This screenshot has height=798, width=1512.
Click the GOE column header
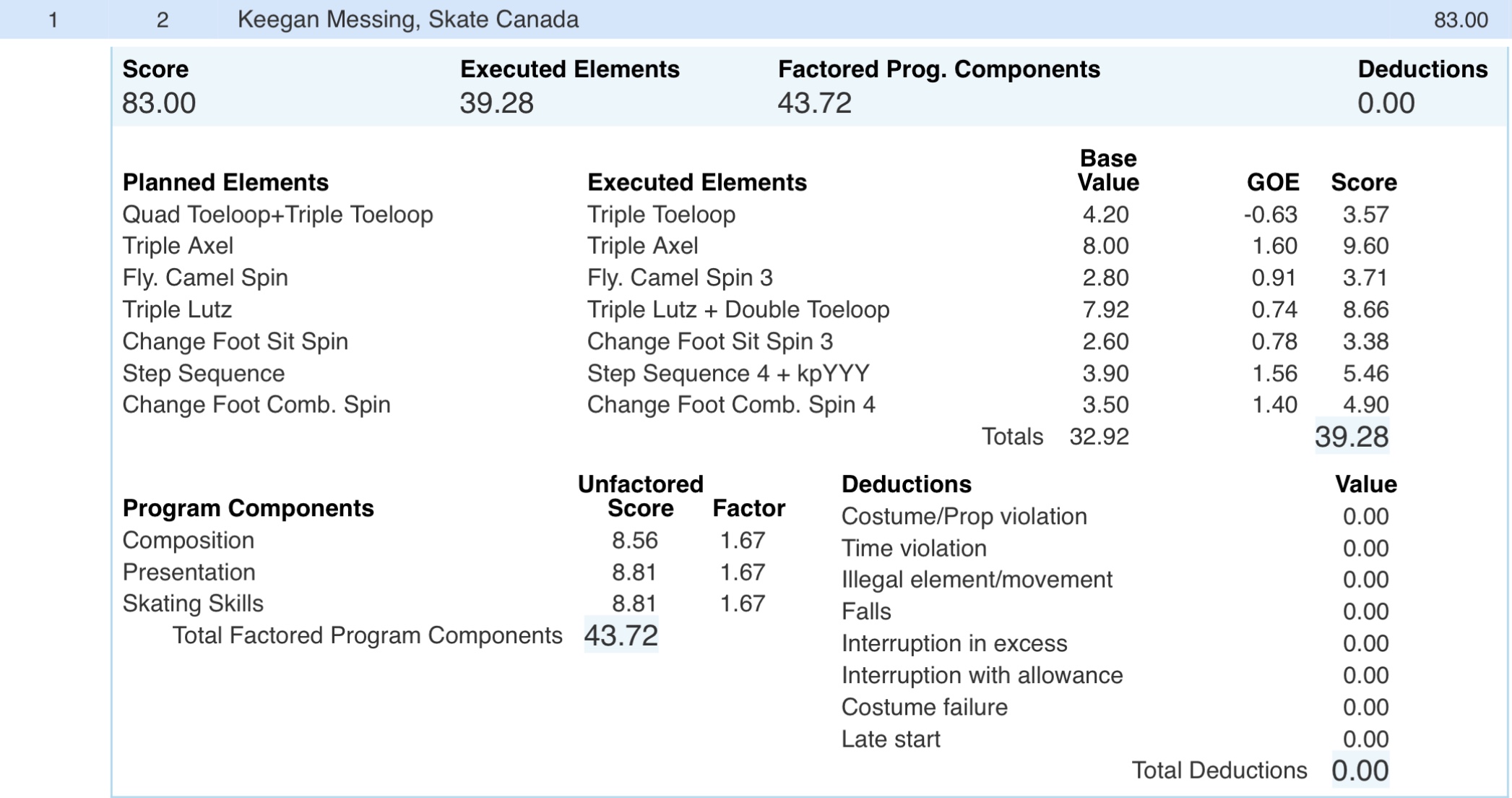[1273, 182]
